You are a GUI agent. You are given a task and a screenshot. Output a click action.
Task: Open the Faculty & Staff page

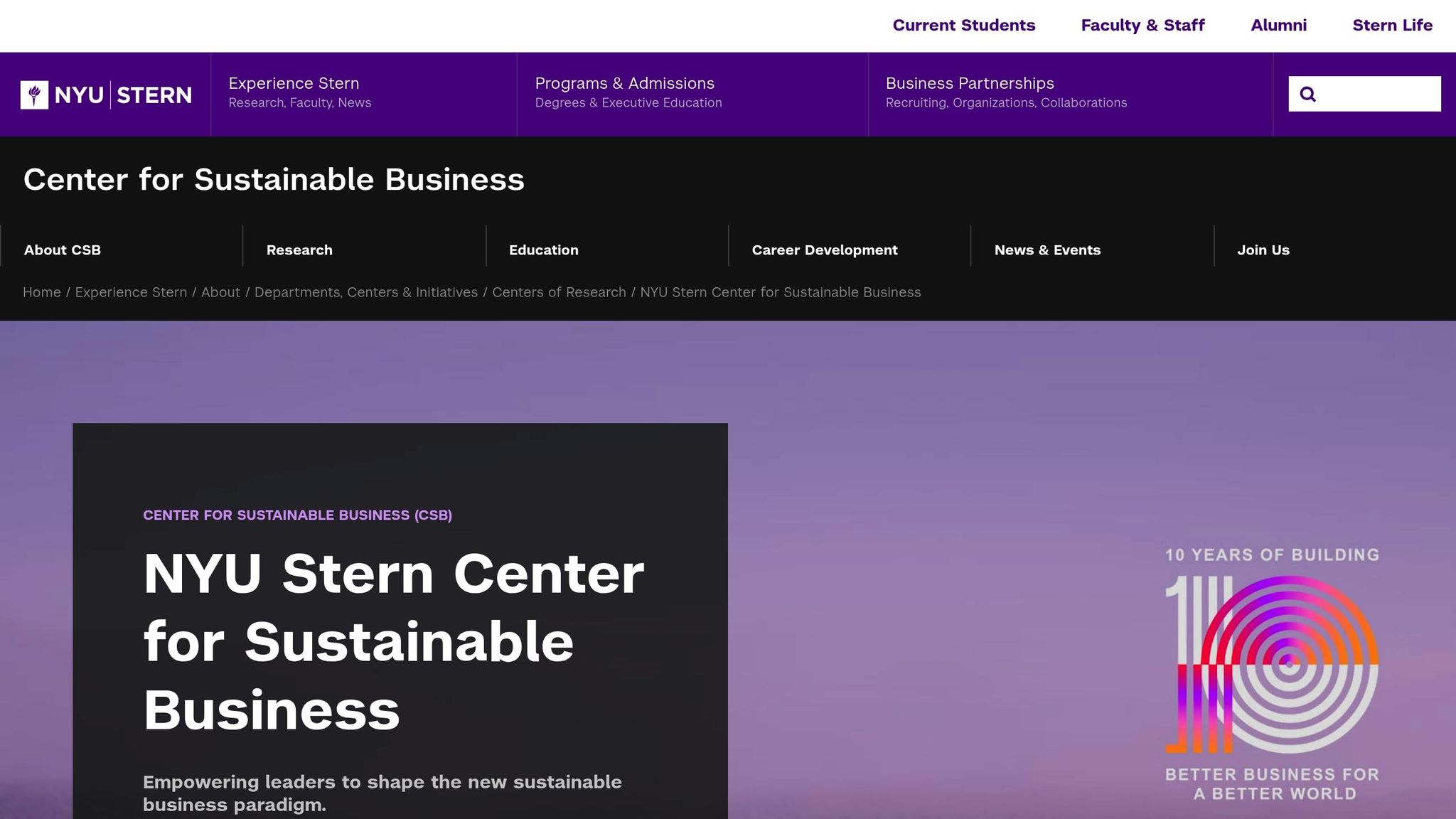tap(1142, 25)
